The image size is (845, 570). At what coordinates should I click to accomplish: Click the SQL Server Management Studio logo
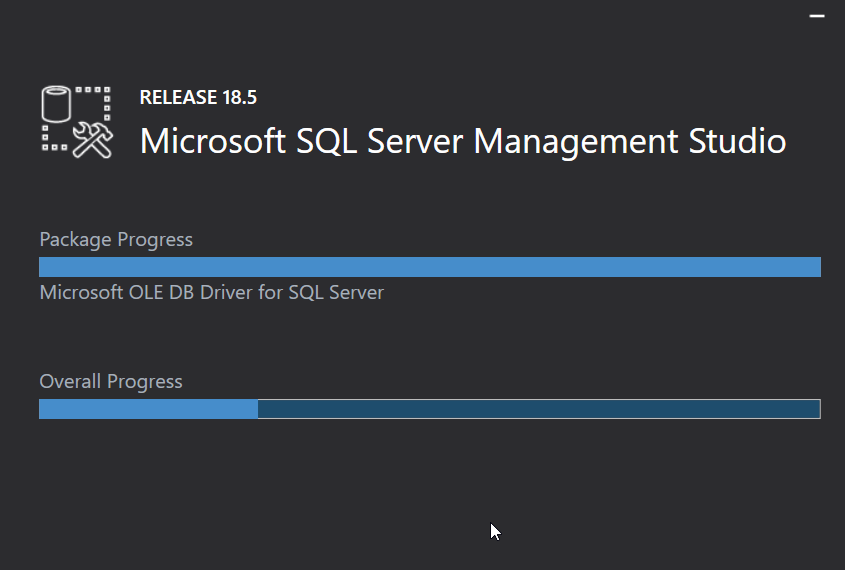[76, 120]
